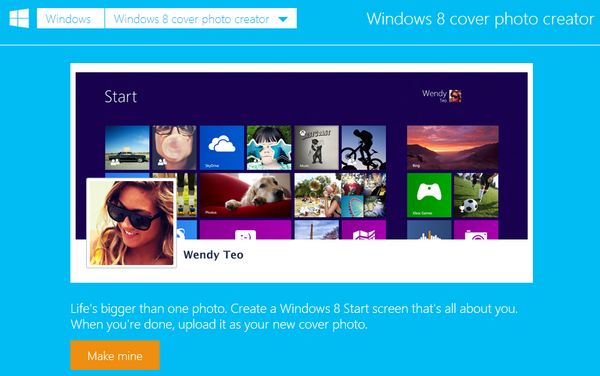Click the Wendy Teo profile name
This screenshot has height=376, width=600.
213,255
